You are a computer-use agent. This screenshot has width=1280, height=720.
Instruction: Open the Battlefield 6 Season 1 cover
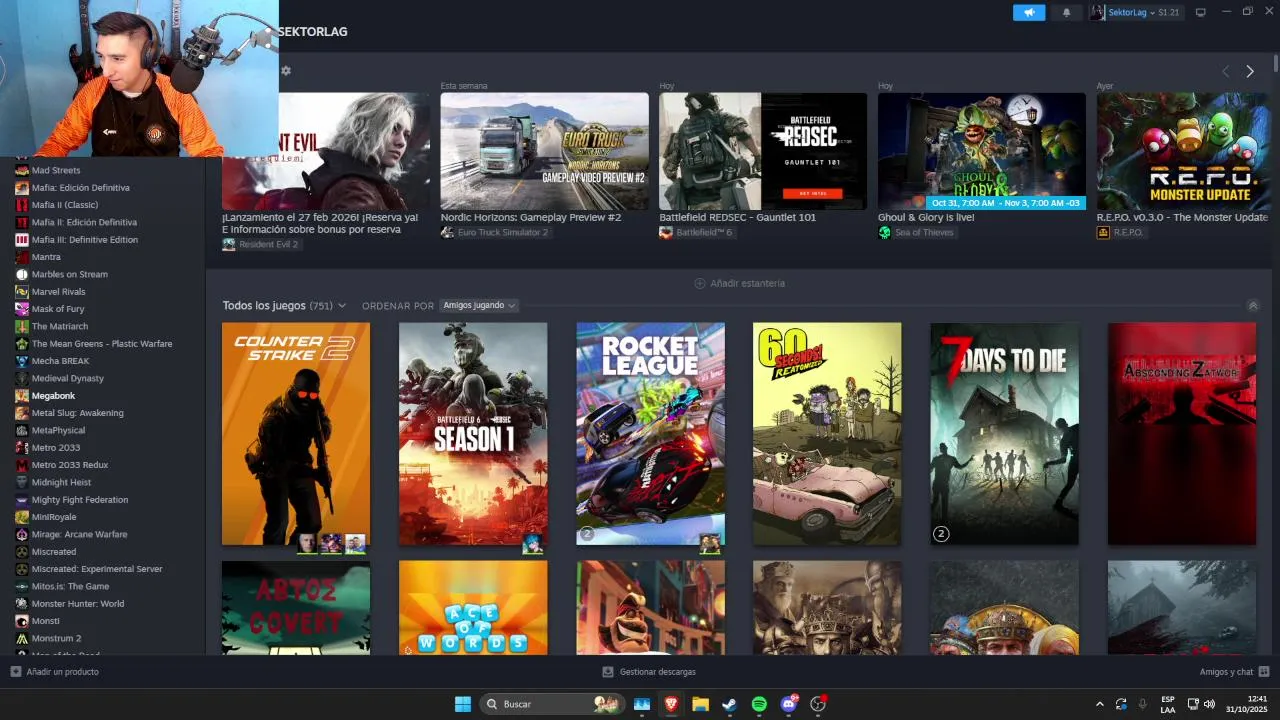click(x=473, y=433)
